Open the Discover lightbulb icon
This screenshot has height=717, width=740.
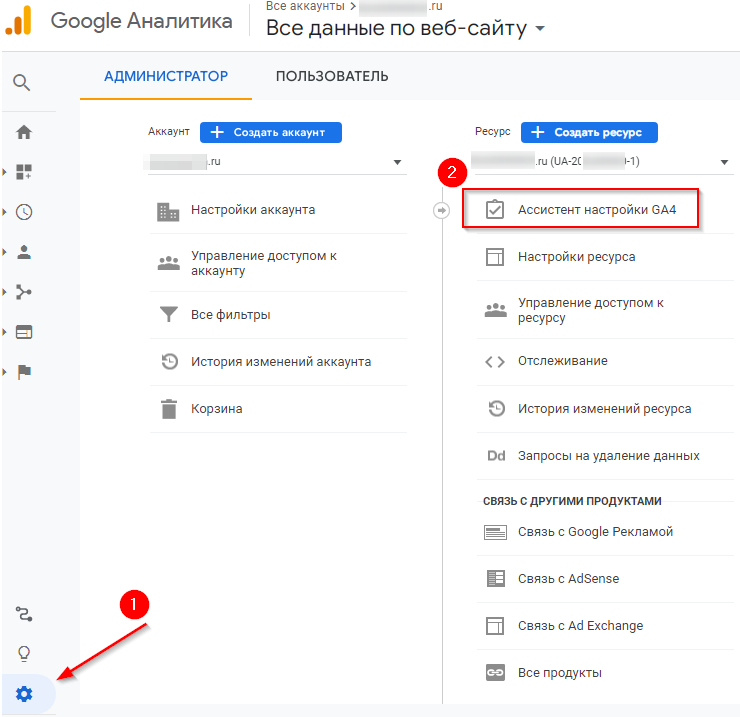(x=24, y=653)
